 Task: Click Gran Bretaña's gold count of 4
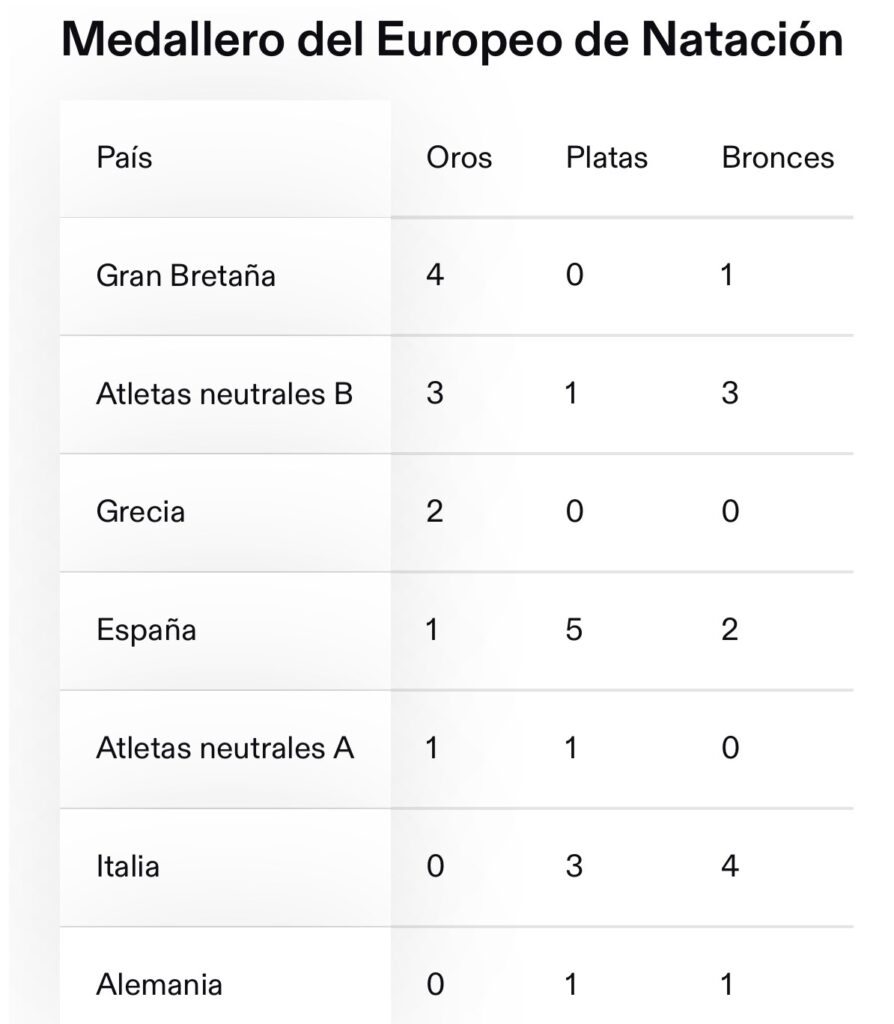click(x=435, y=275)
